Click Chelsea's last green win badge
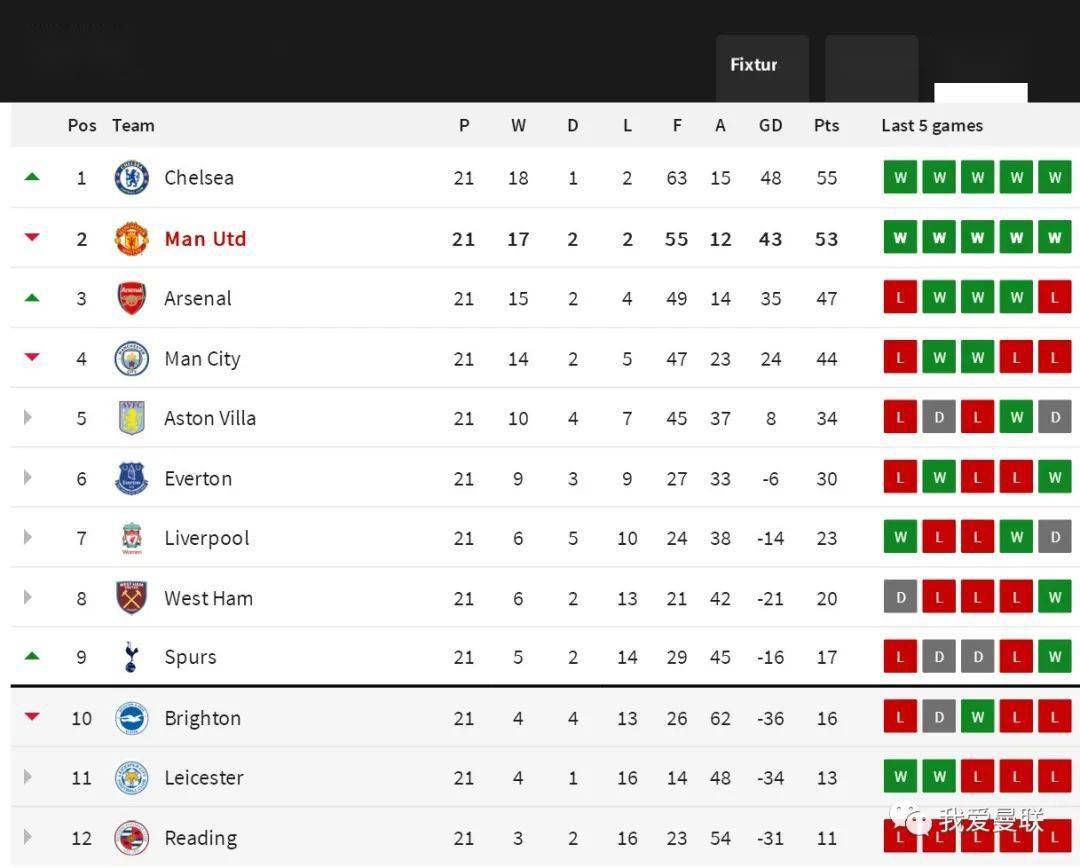This screenshot has width=1080, height=868. 1055,177
